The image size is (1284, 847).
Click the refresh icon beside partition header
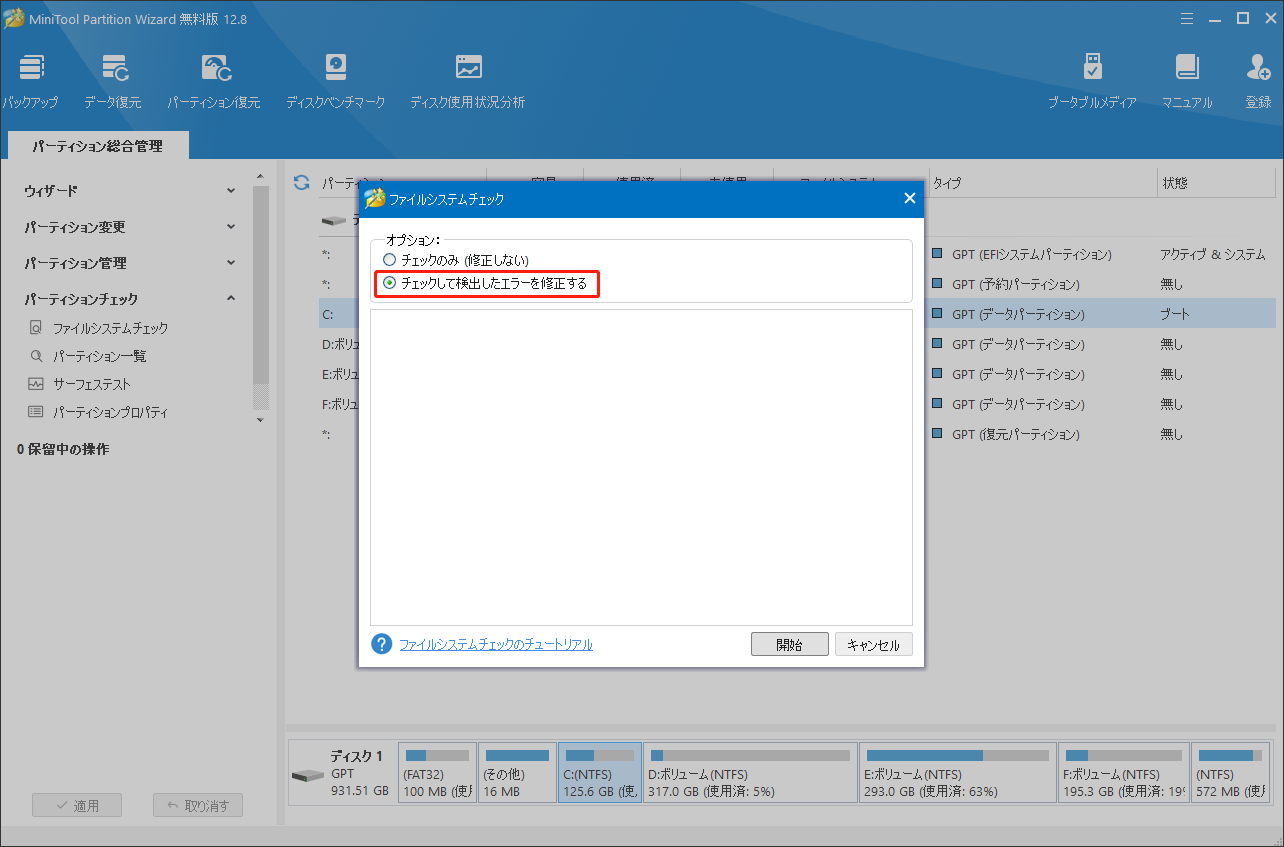[x=301, y=183]
